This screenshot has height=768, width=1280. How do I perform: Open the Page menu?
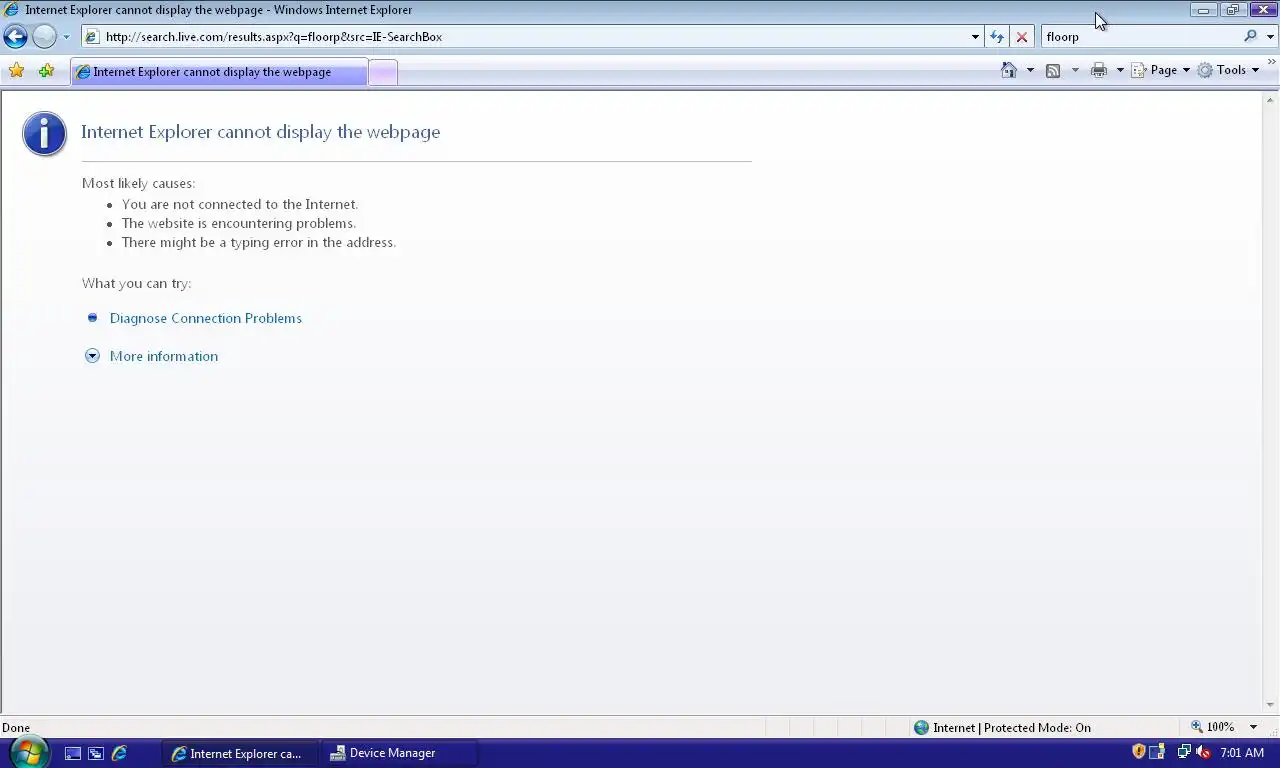tap(1161, 70)
